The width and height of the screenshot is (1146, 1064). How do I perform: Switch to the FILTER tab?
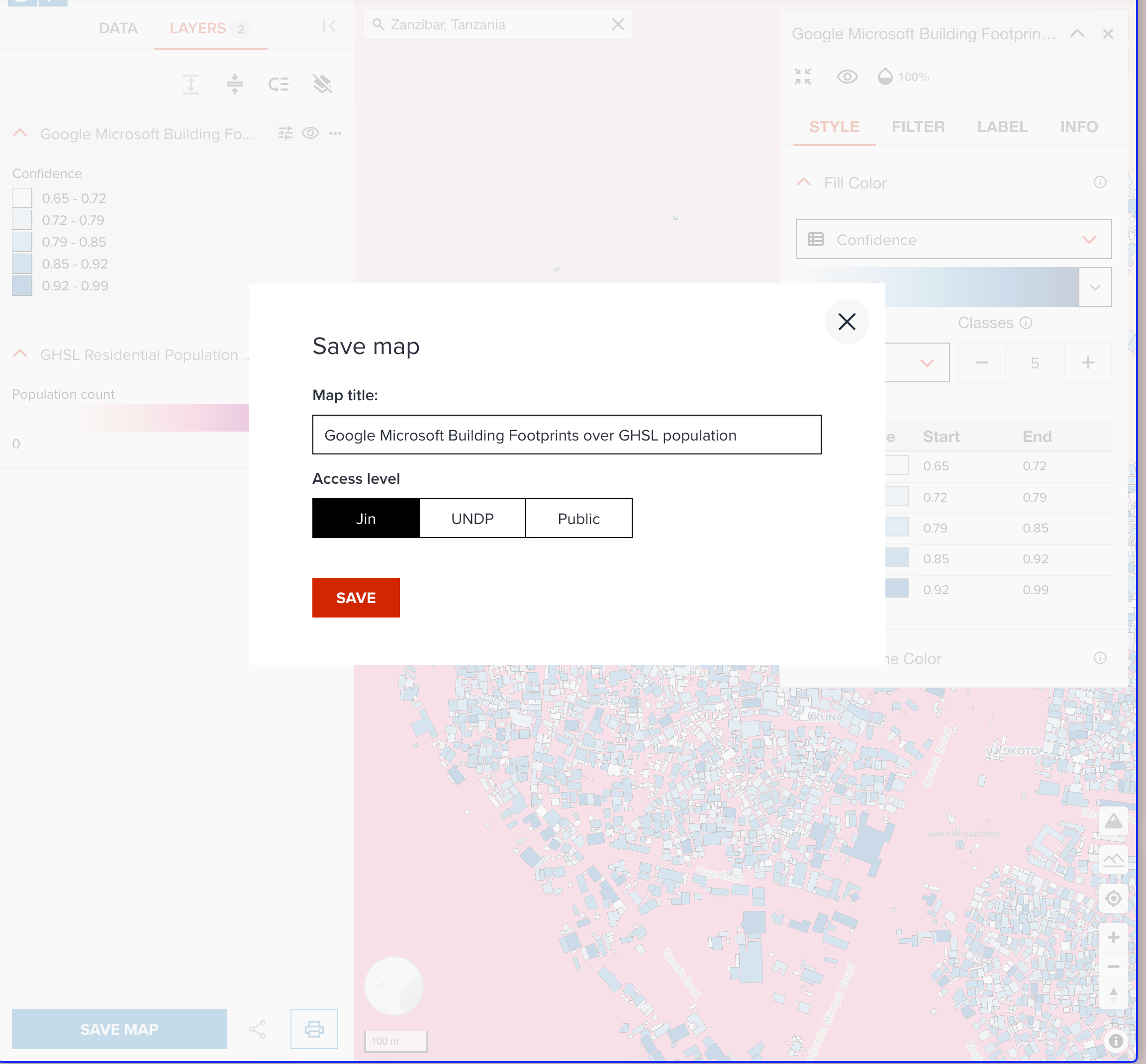918,127
